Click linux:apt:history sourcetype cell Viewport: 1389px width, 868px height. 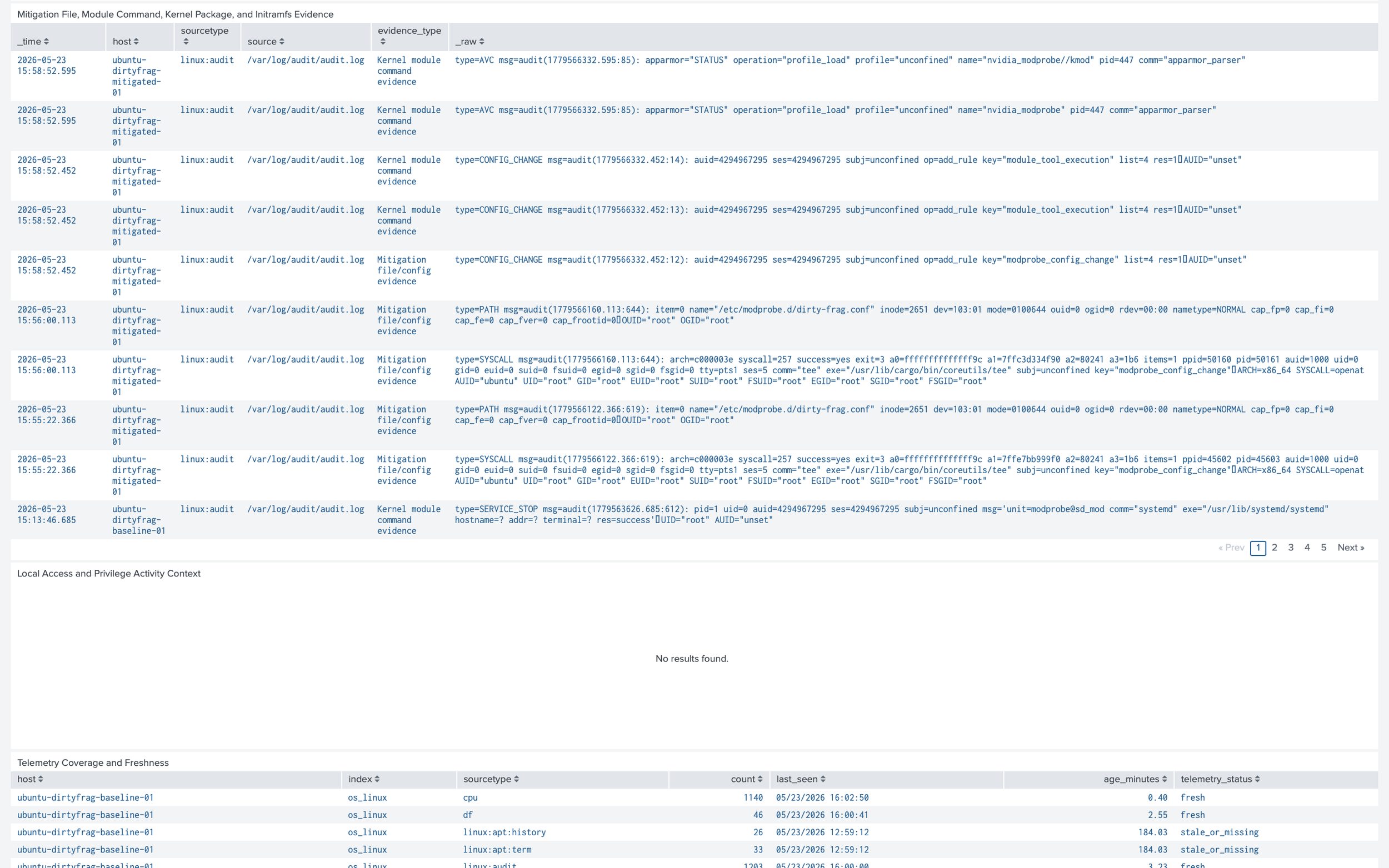point(504,832)
